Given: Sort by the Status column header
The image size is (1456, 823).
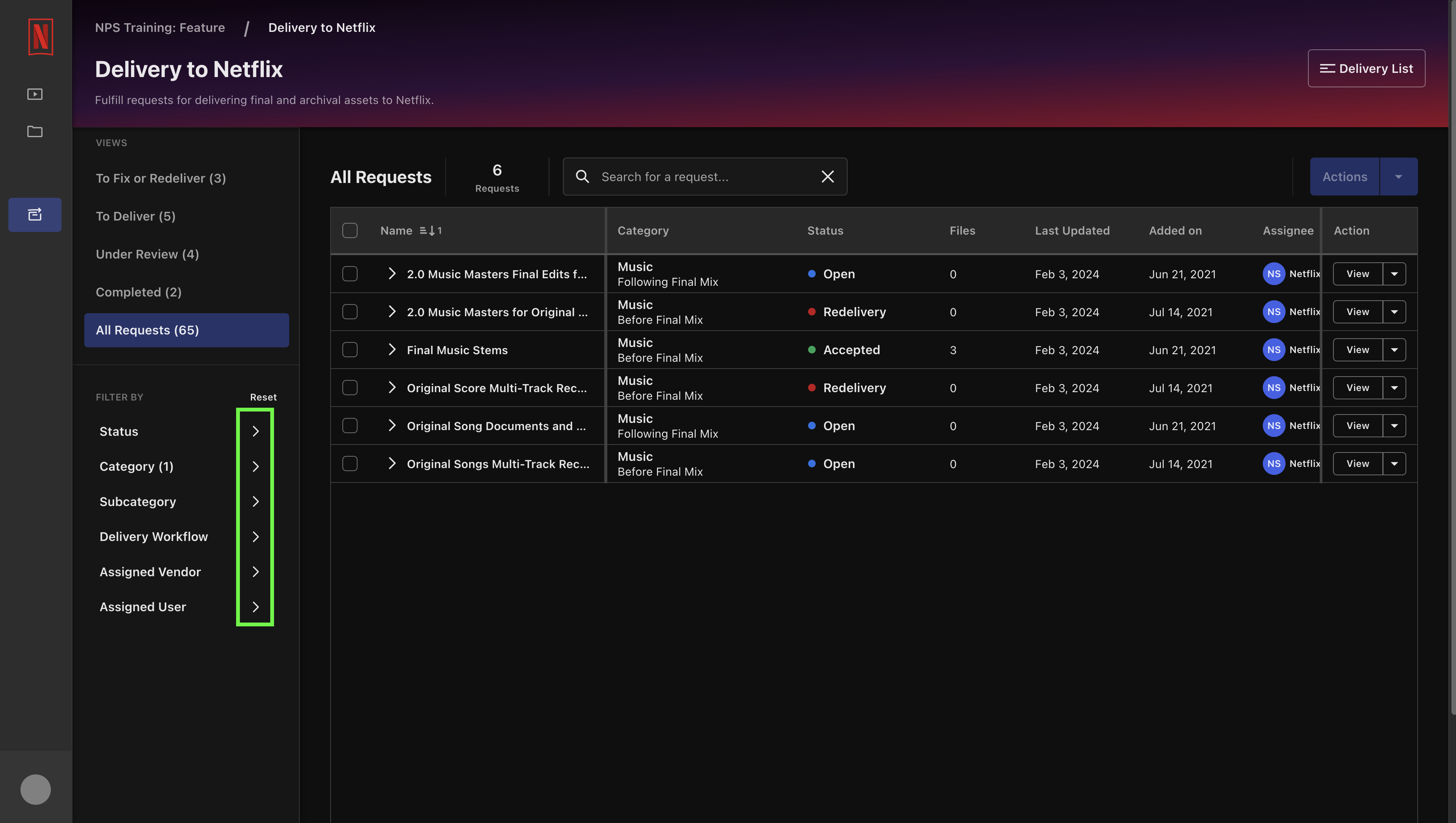Looking at the screenshot, I should pyautogui.click(x=825, y=231).
